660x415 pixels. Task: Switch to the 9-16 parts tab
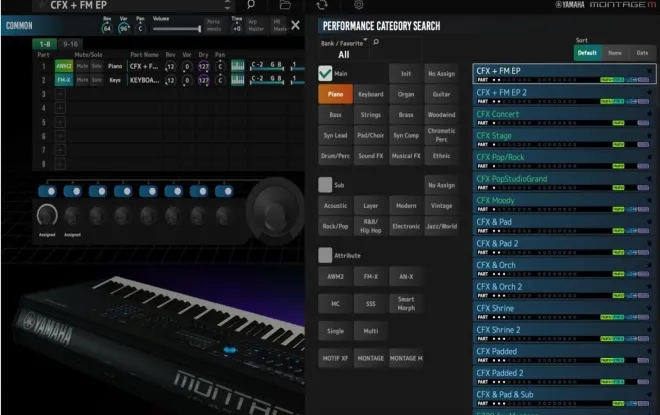(x=70, y=44)
